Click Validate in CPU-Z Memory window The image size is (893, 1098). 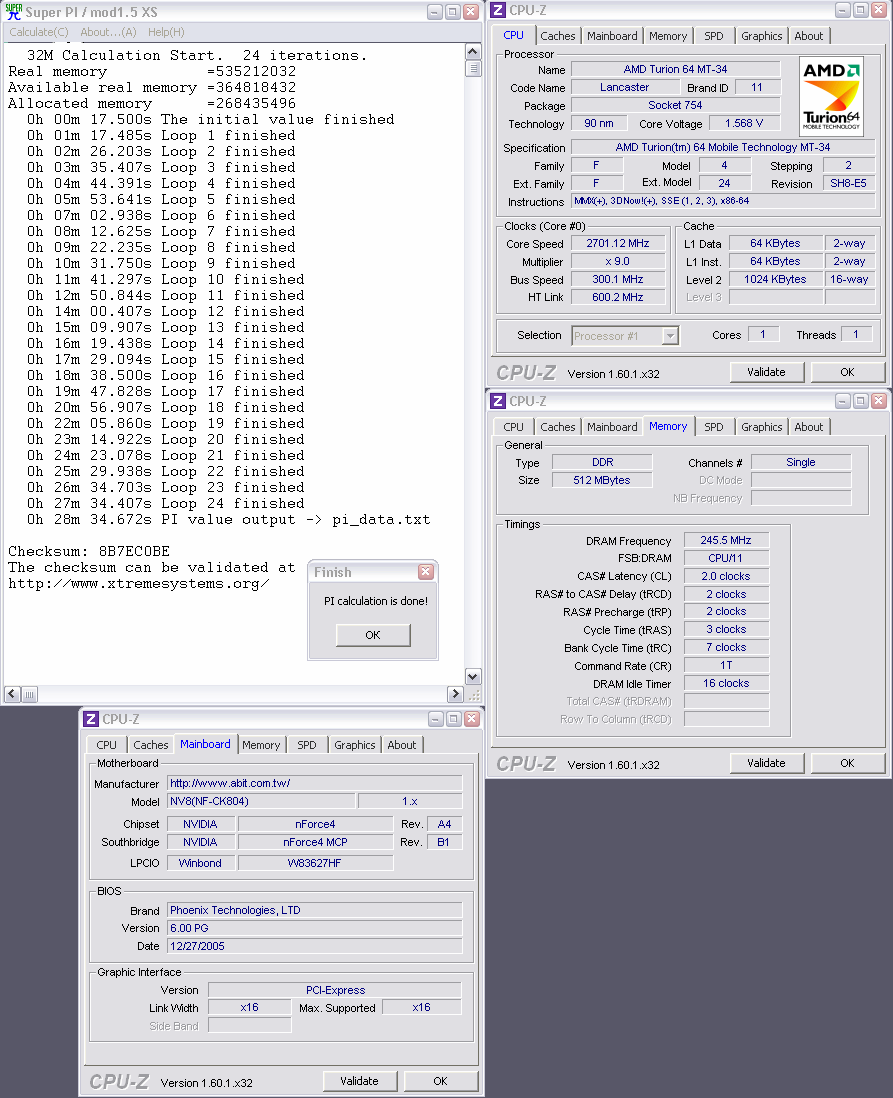coord(766,763)
